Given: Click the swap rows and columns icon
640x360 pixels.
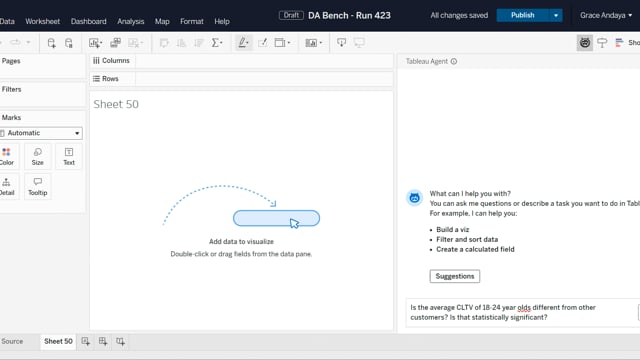Looking at the screenshot, I should pyautogui.click(x=164, y=43).
